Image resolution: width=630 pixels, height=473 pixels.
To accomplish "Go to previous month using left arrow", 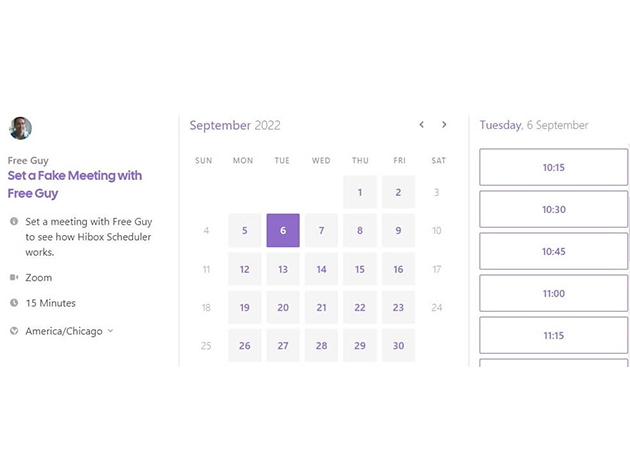I will (x=421, y=125).
